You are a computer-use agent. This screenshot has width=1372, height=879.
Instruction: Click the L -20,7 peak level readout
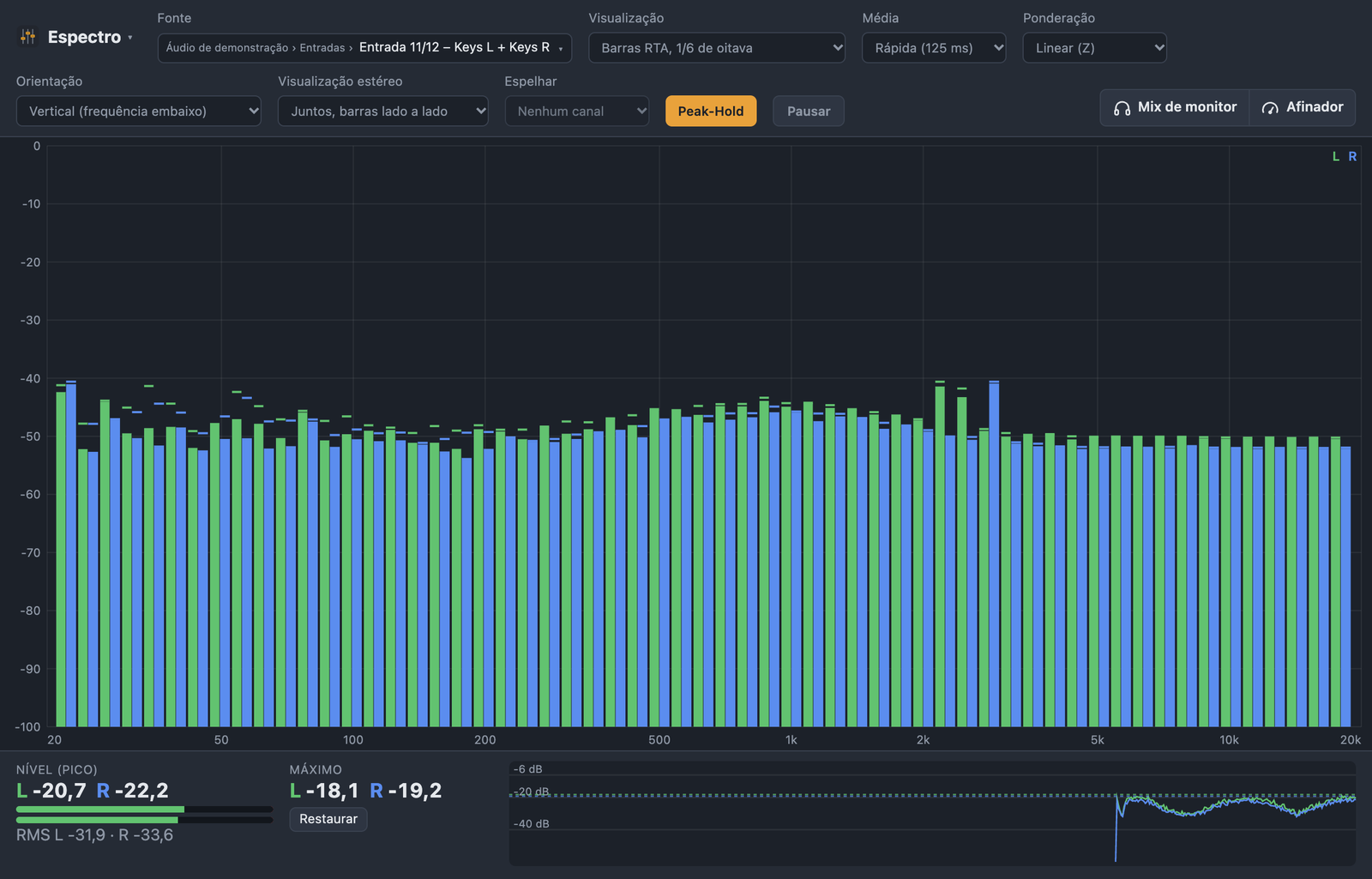click(51, 791)
